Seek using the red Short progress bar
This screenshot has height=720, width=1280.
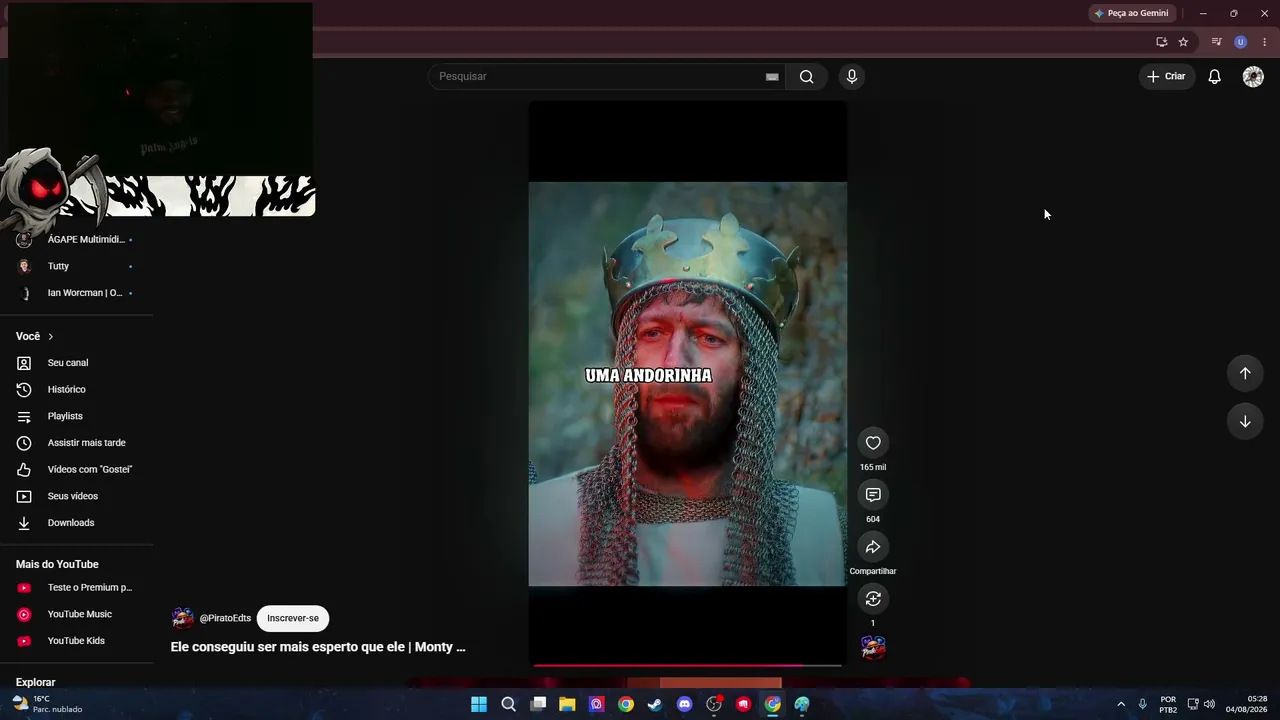[x=687, y=665]
